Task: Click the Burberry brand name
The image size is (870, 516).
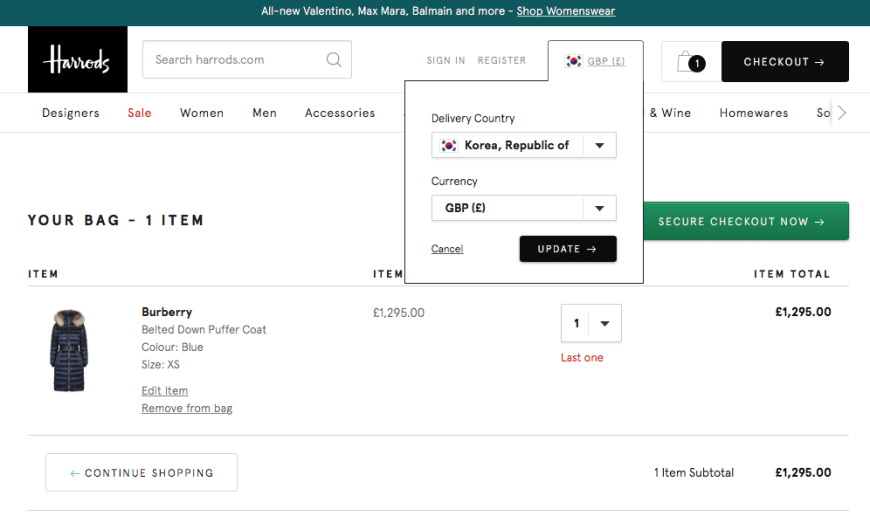Action: pos(167,312)
